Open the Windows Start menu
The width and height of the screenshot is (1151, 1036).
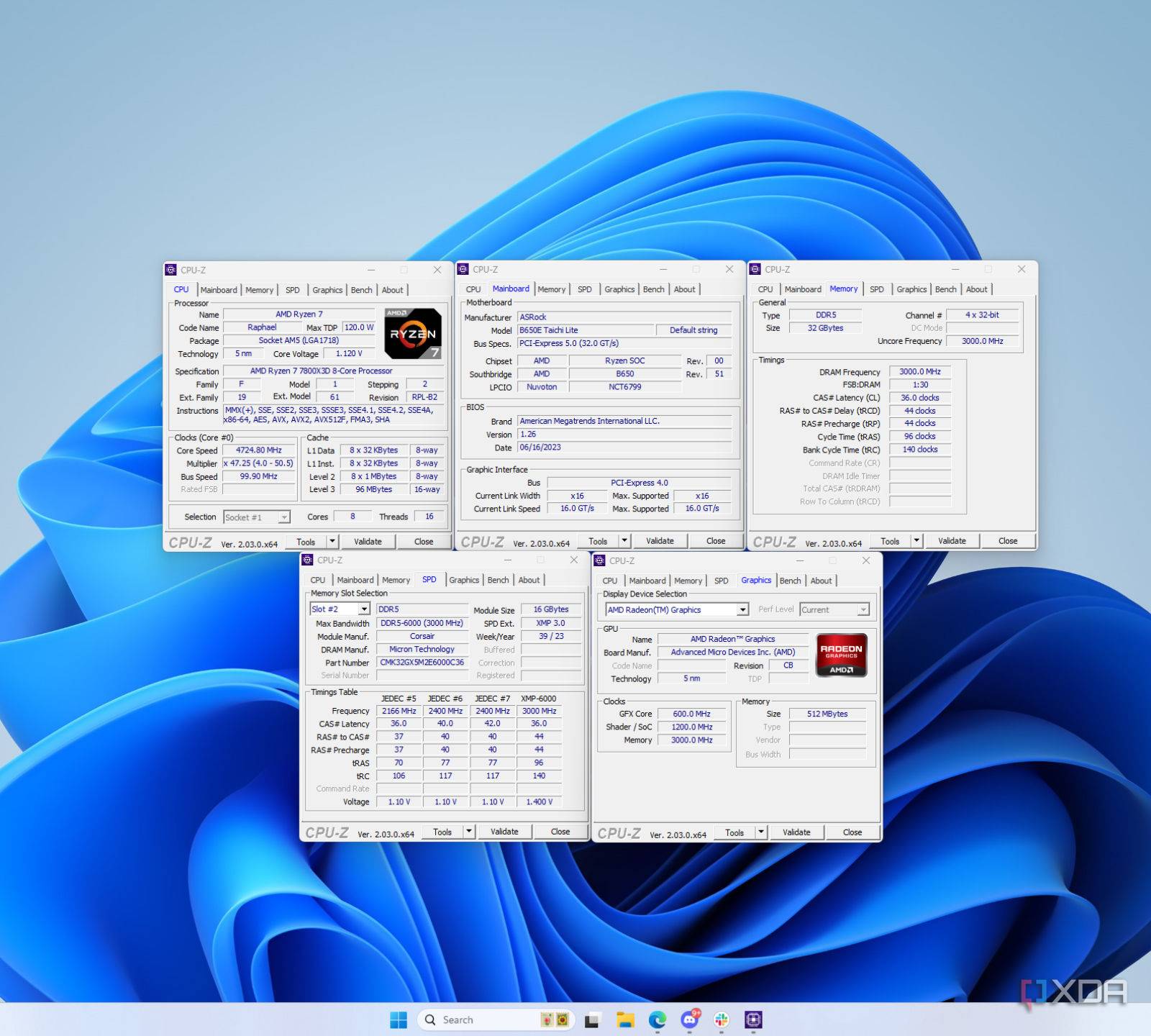398,1019
